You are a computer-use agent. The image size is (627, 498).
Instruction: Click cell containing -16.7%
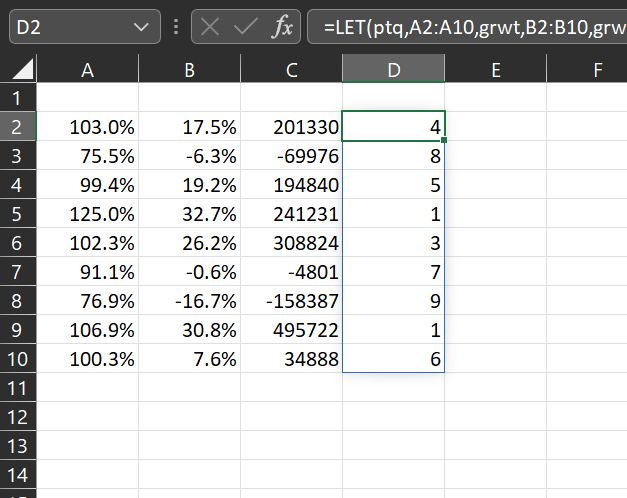[190, 300]
